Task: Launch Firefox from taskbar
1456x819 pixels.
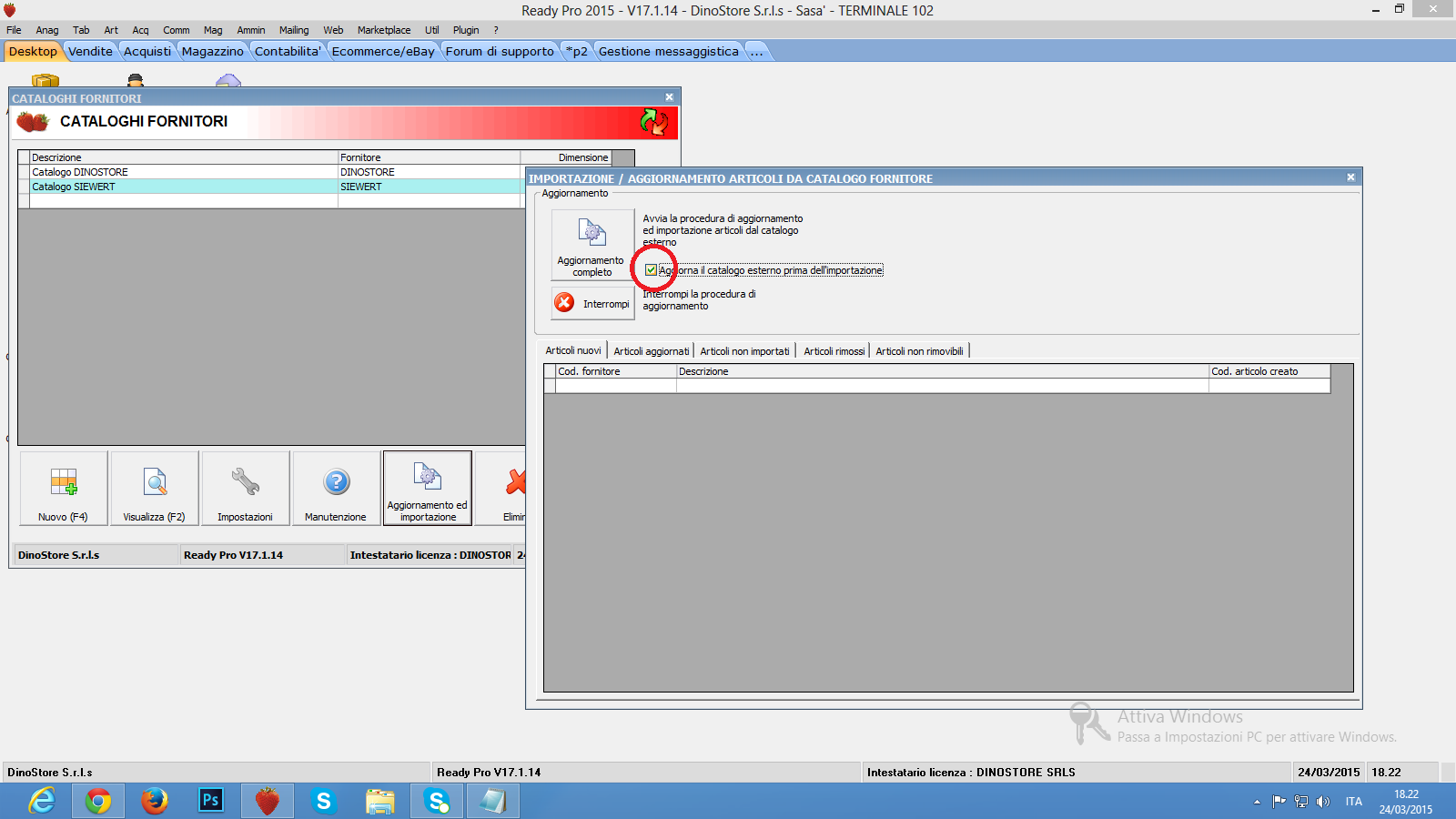Action: [x=155, y=801]
